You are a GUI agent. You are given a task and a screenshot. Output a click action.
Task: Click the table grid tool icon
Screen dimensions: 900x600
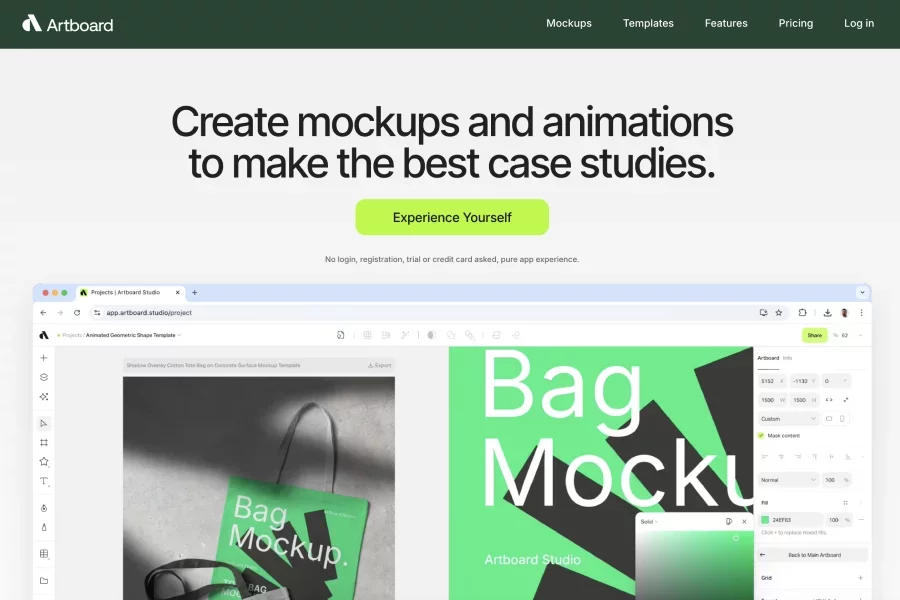pos(44,553)
